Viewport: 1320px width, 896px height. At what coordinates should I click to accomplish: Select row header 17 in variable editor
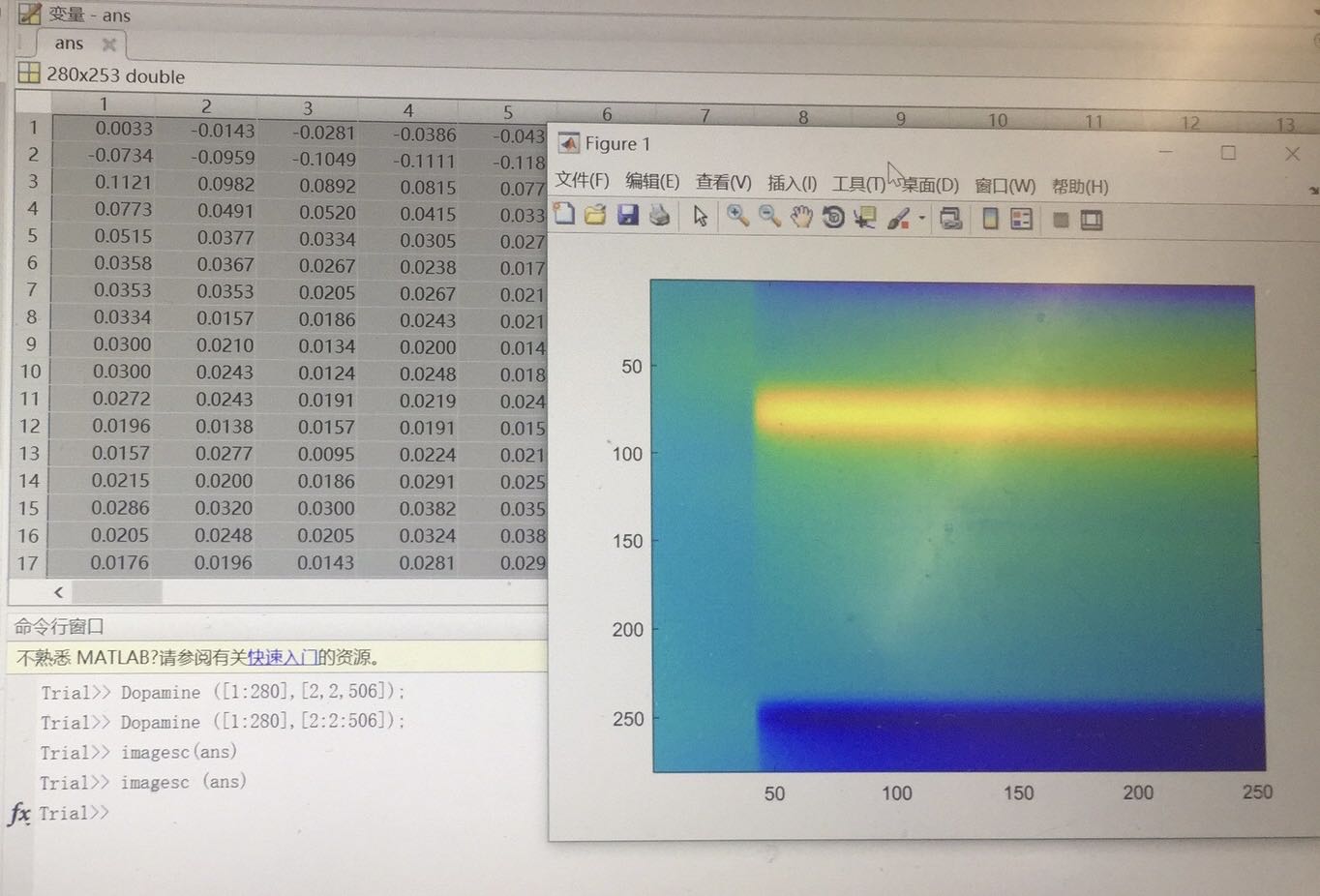click(28, 563)
